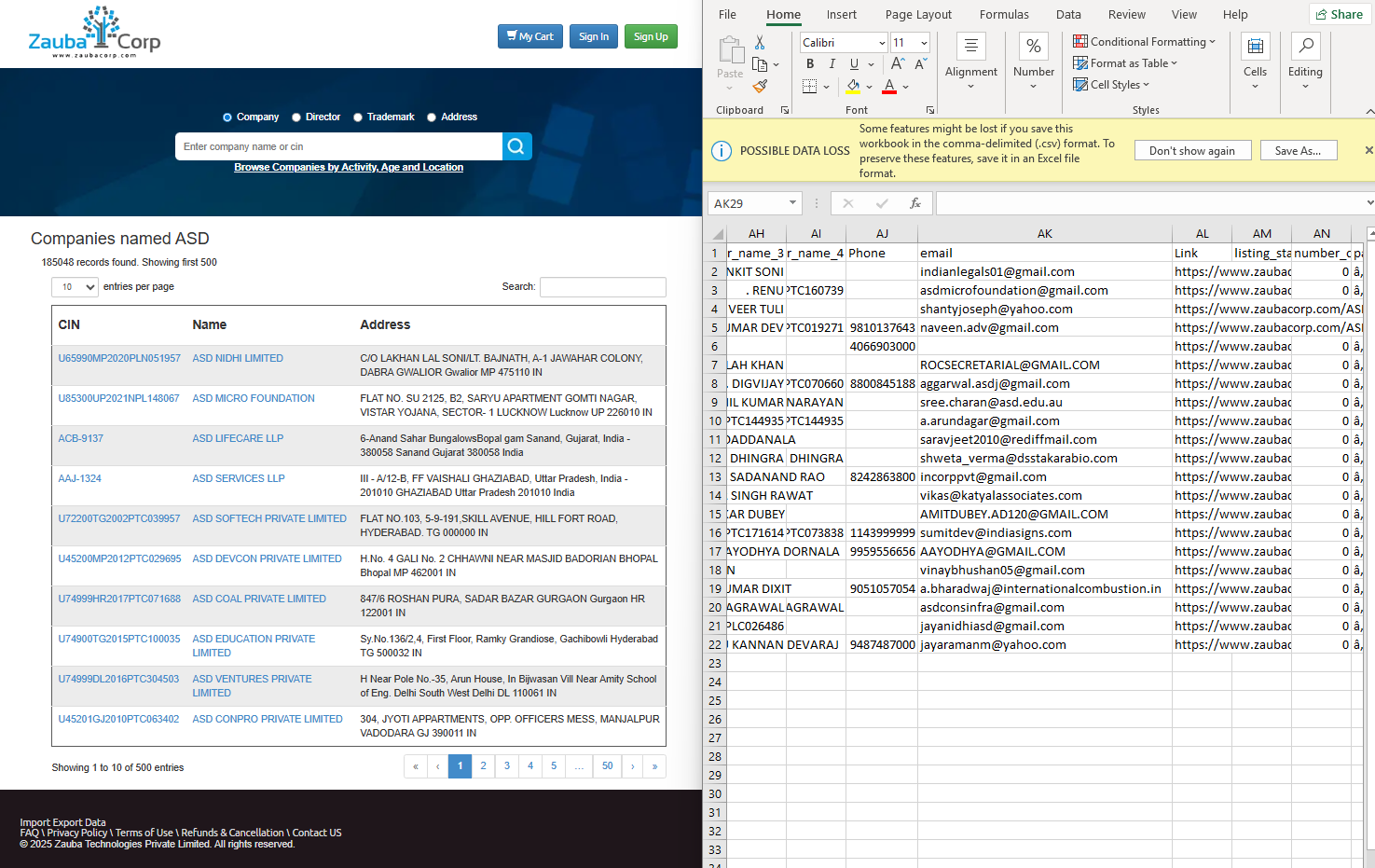Click the Save As... button
The image size is (1375, 868).
coord(1298,150)
